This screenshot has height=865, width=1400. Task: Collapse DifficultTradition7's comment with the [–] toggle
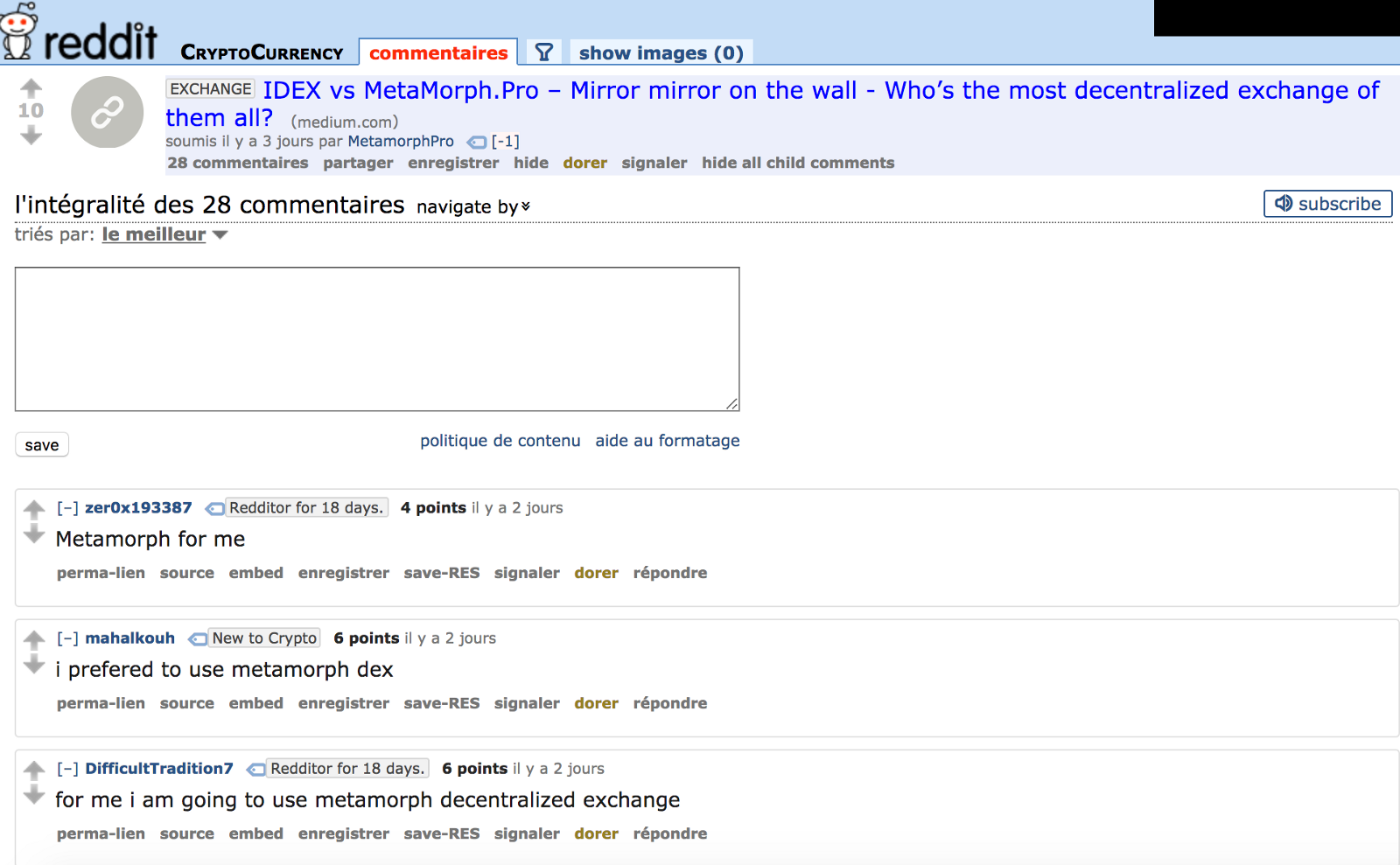pyautogui.click(x=67, y=769)
